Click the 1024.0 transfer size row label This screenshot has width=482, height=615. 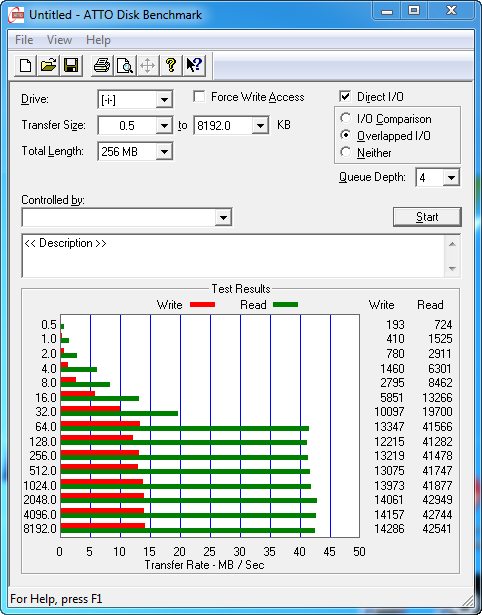40,486
